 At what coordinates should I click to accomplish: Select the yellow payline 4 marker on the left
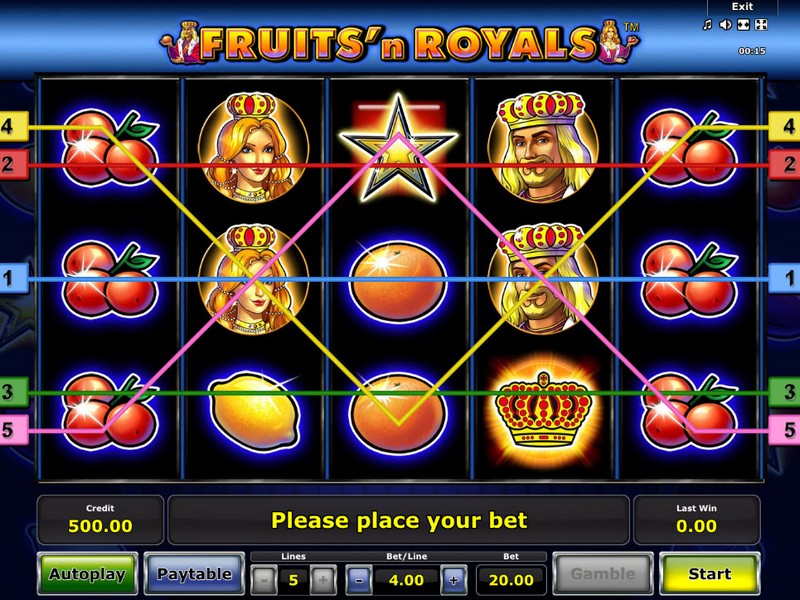pos(14,126)
